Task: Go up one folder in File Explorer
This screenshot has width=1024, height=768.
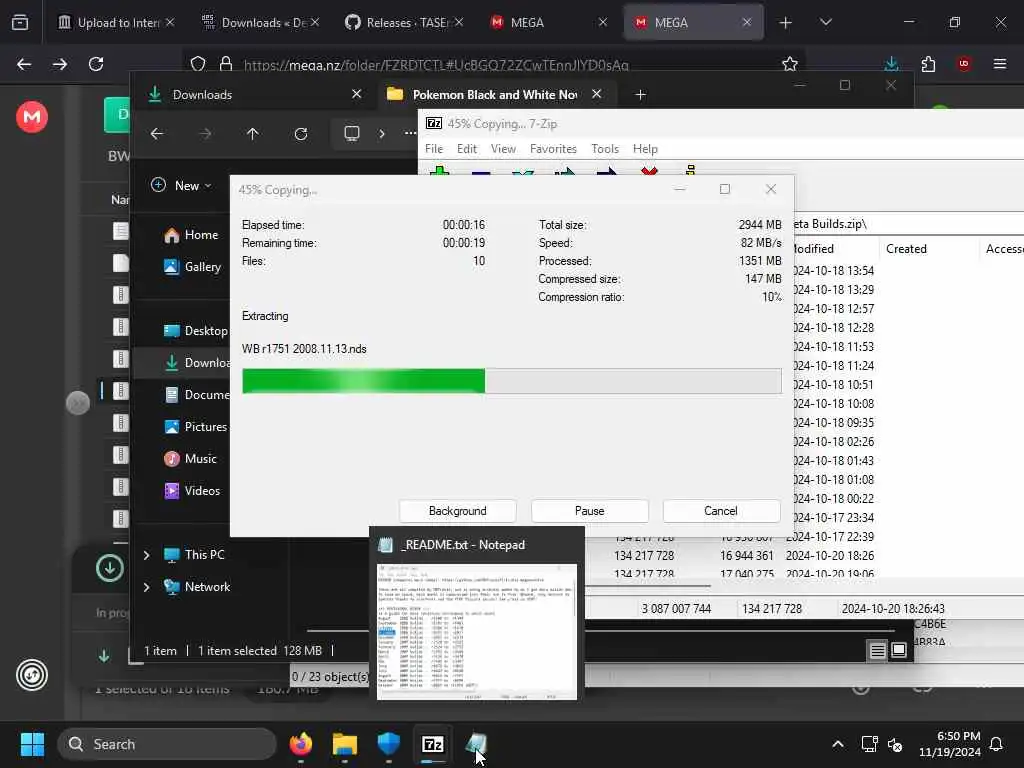Action: 253,134
